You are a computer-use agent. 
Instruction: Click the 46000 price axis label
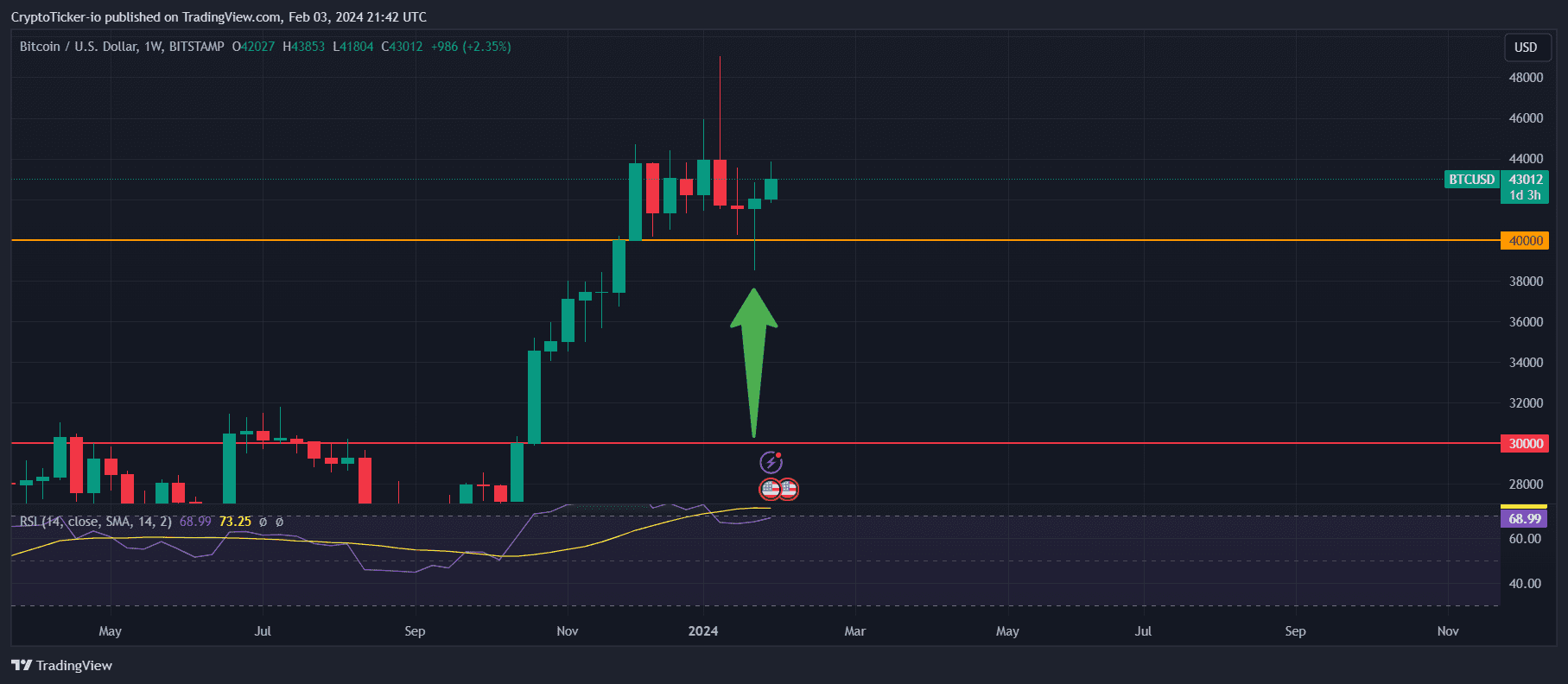point(1526,118)
